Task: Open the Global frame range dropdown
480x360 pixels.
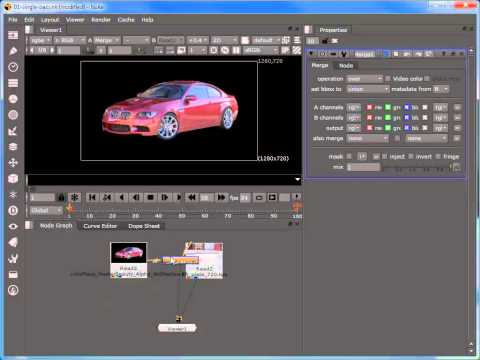Action: tap(46, 211)
